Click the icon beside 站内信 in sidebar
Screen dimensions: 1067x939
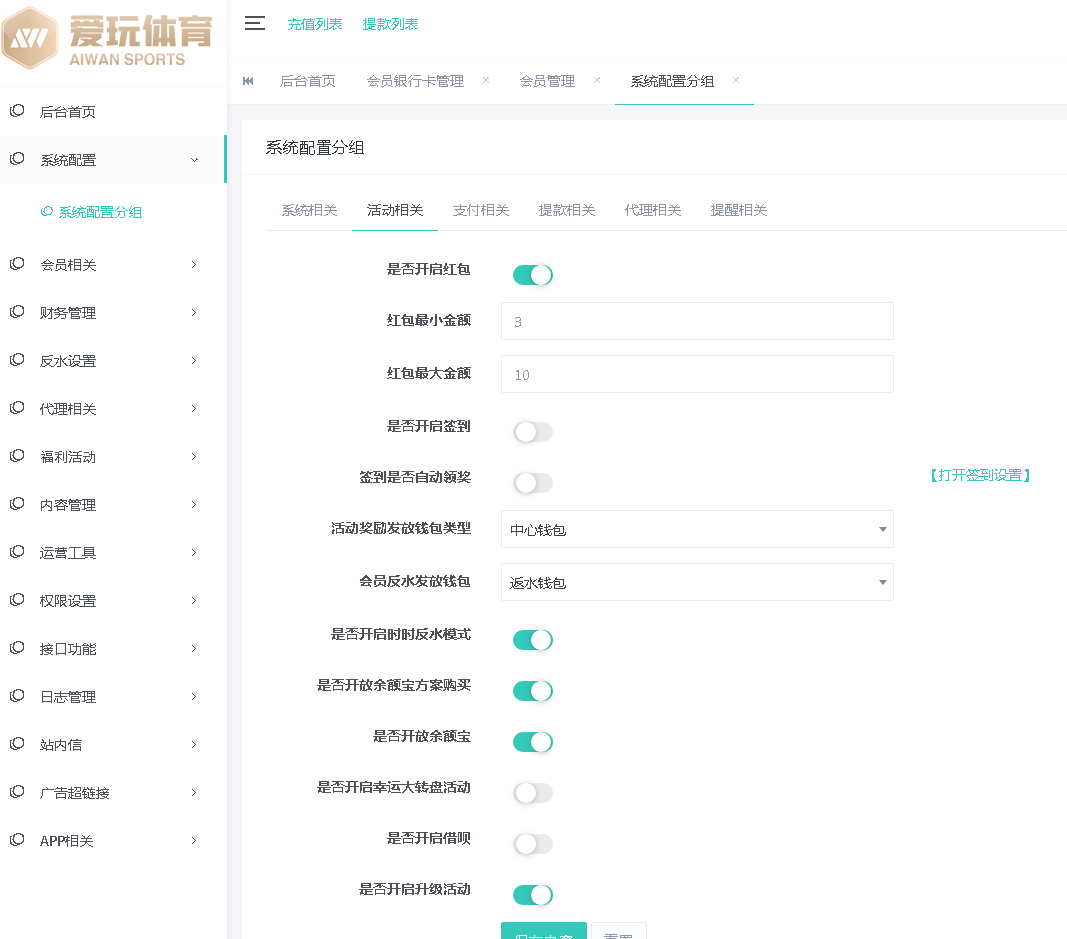coord(17,744)
